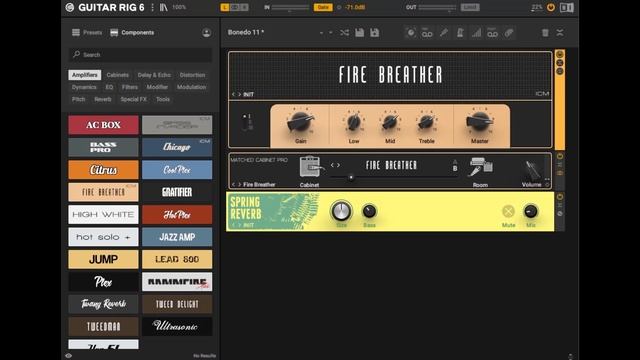Choose Filters category tag
640x360 pixels.
coord(130,87)
